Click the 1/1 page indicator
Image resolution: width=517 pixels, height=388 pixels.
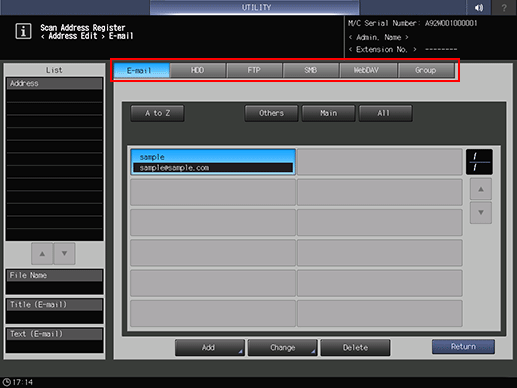479,162
